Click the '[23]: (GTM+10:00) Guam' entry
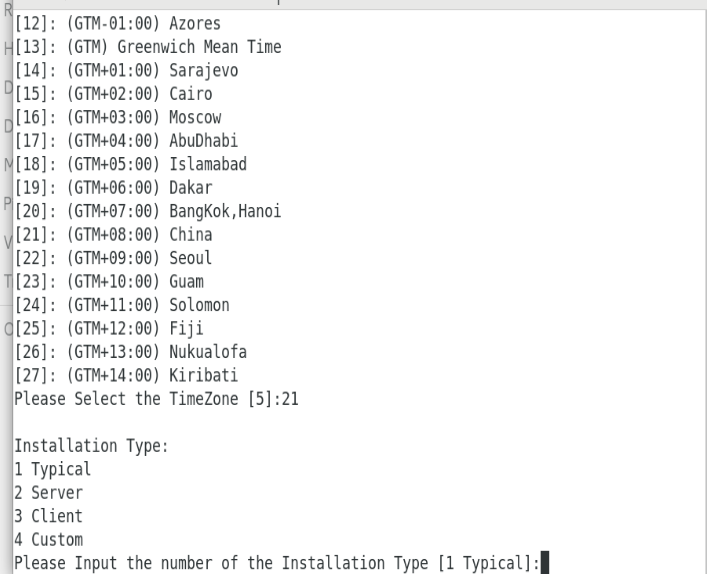This screenshot has width=707, height=574. [109, 281]
